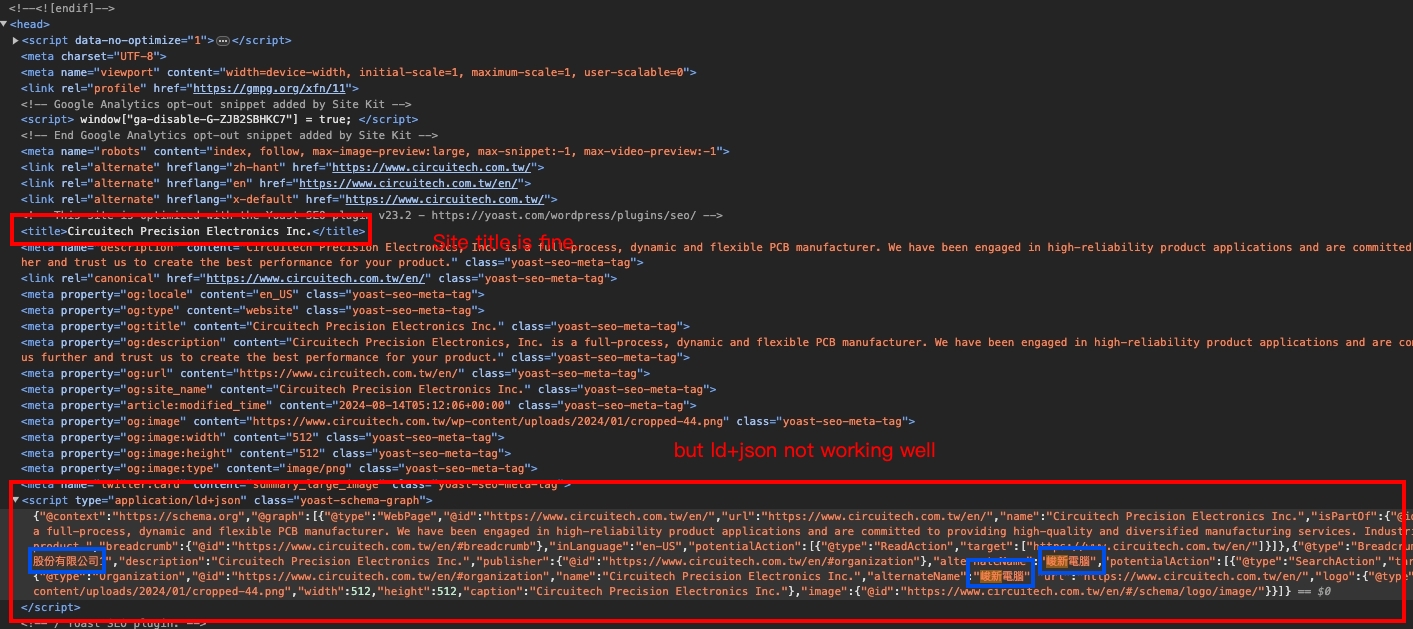Select the meta viewport element line

[358, 72]
